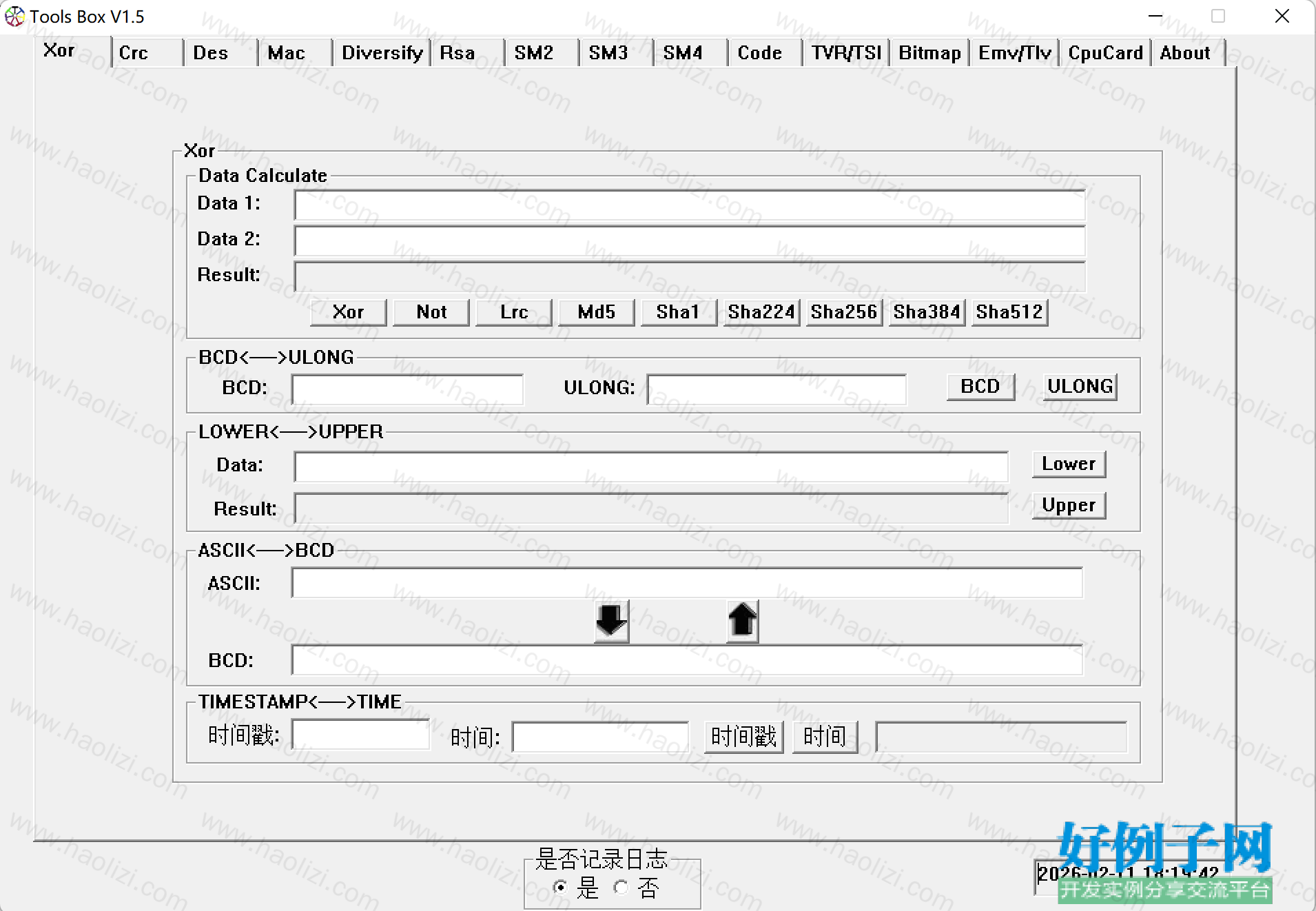The image size is (1316, 911).
Task: Open the CpuCard tab
Action: [x=1106, y=53]
